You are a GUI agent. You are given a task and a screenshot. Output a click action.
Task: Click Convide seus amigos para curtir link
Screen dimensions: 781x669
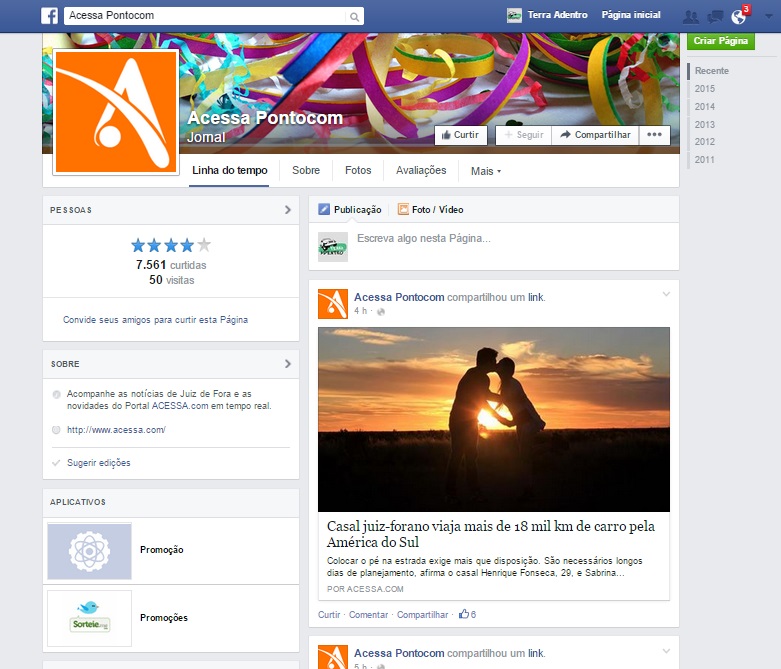pos(155,320)
